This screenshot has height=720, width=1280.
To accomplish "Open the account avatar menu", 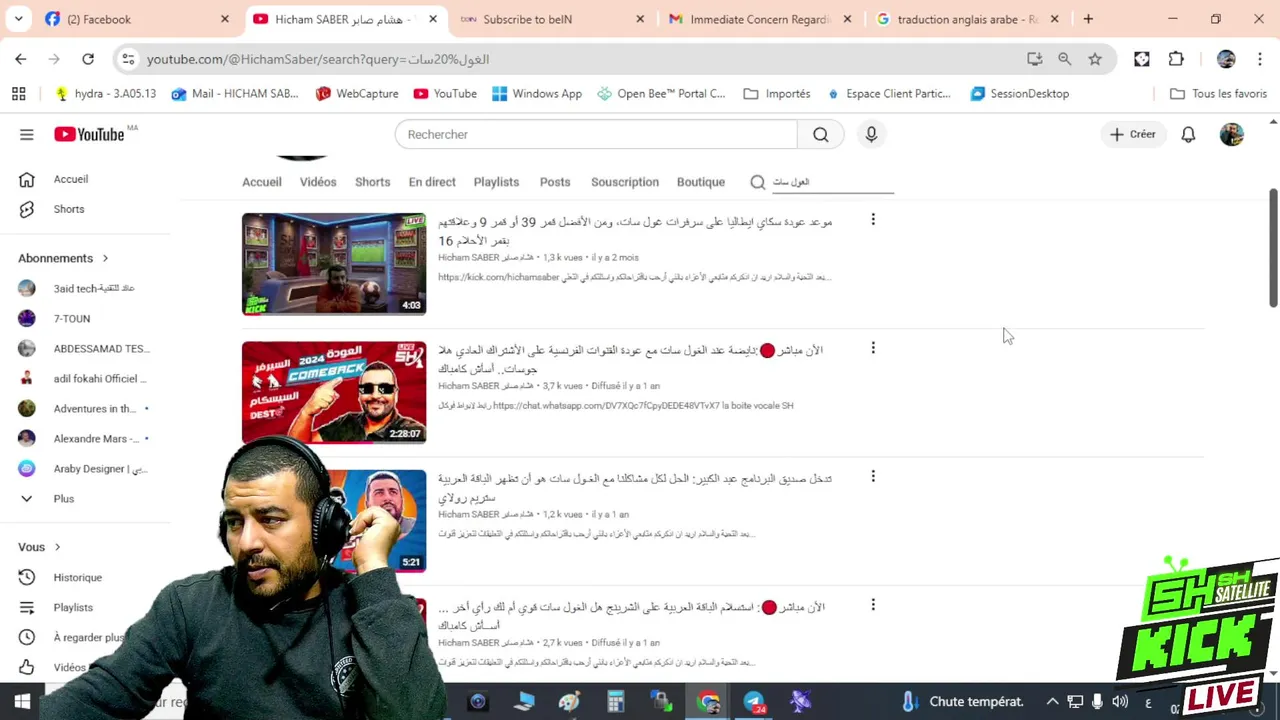I will coord(1232,134).
